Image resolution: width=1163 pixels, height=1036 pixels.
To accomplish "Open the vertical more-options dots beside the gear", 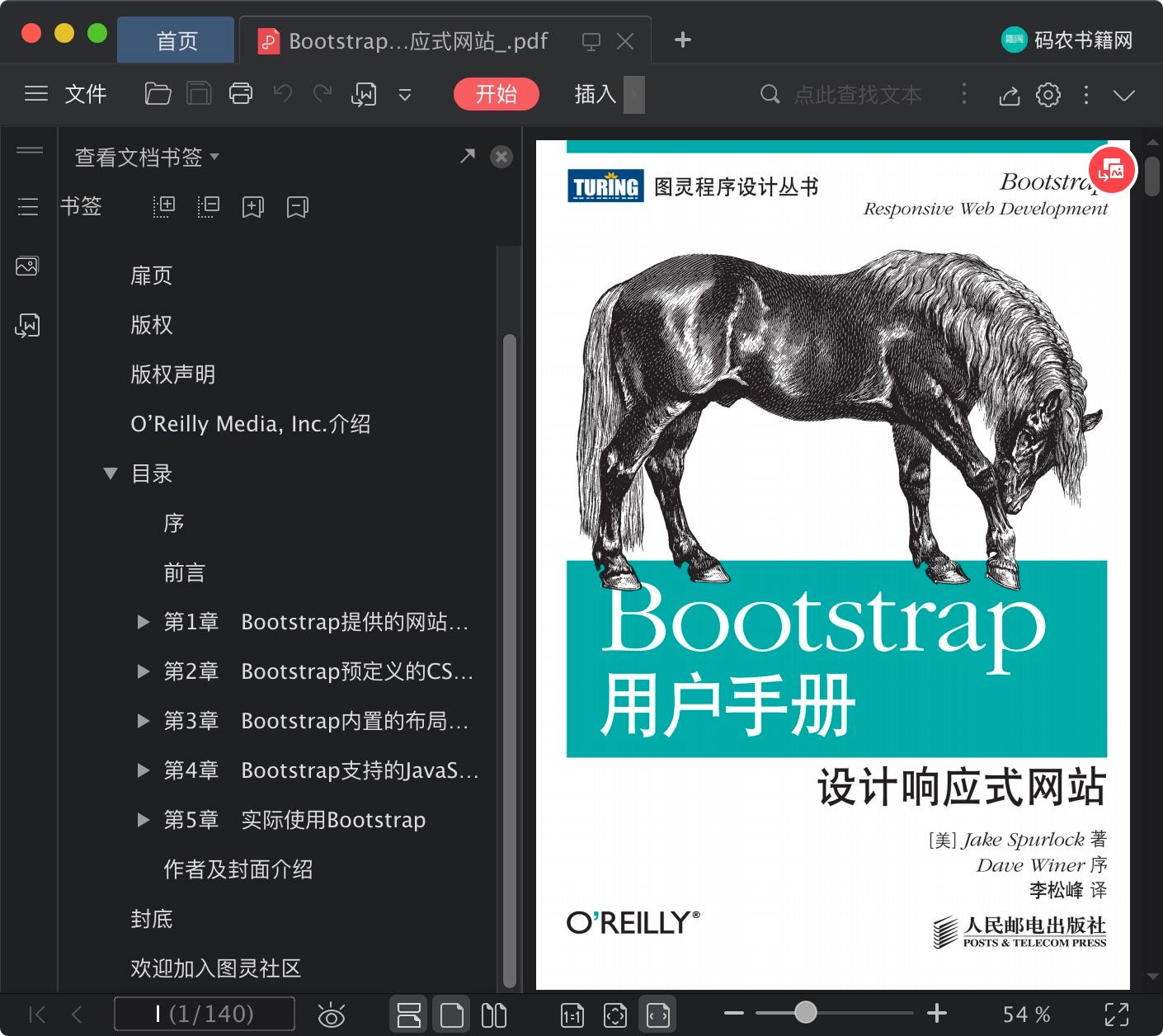I will (x=1086, y=95).
